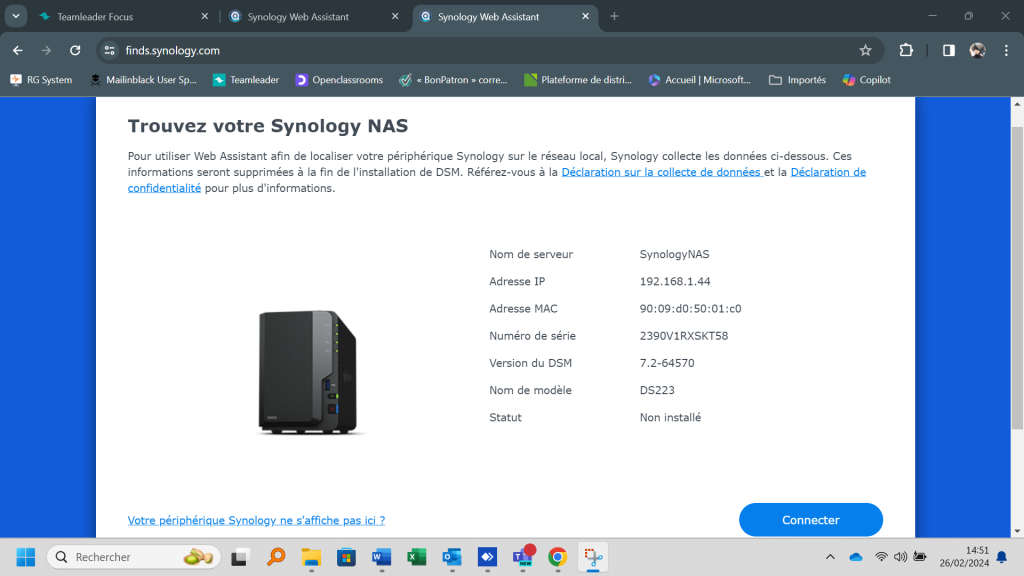Reload the page with the refresh icon
This screenshot has height=576, width=1024.
coord(75,50)
